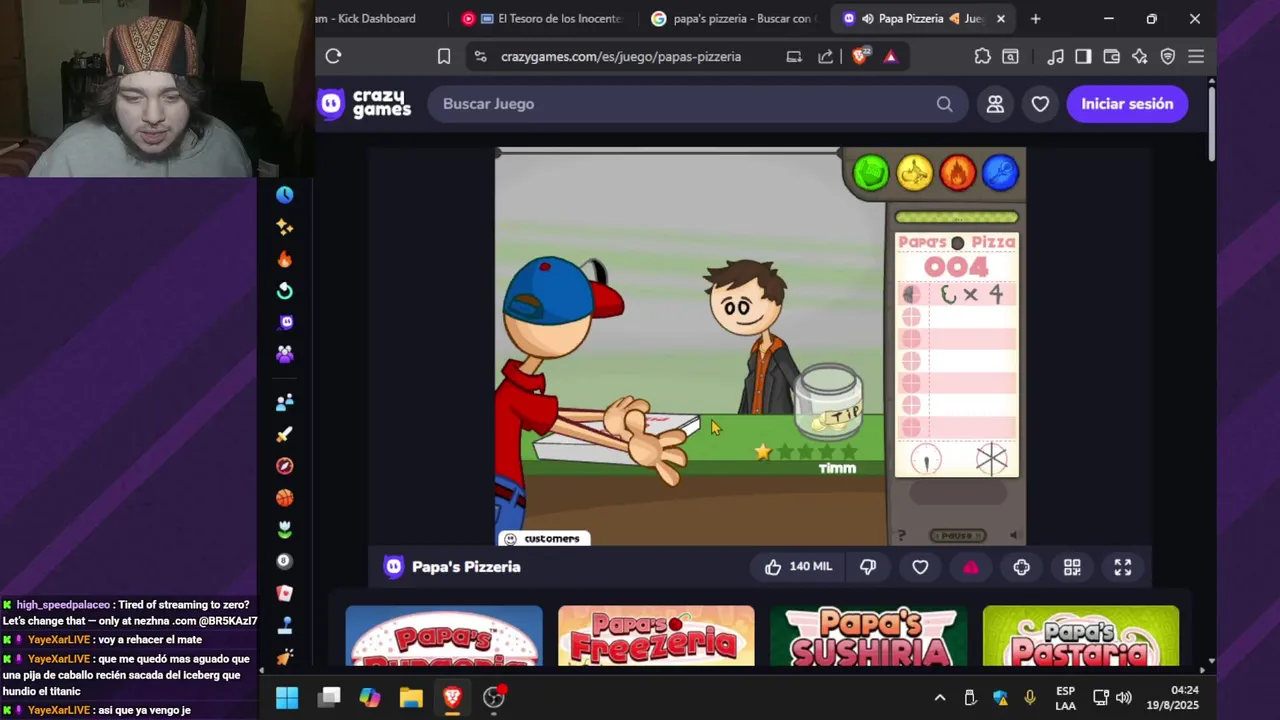Like the Papa's Pizzeria game (140 MIL)
Viewport: 1280px width, 720px height.
pyautogui.click(x=798, y=567)
